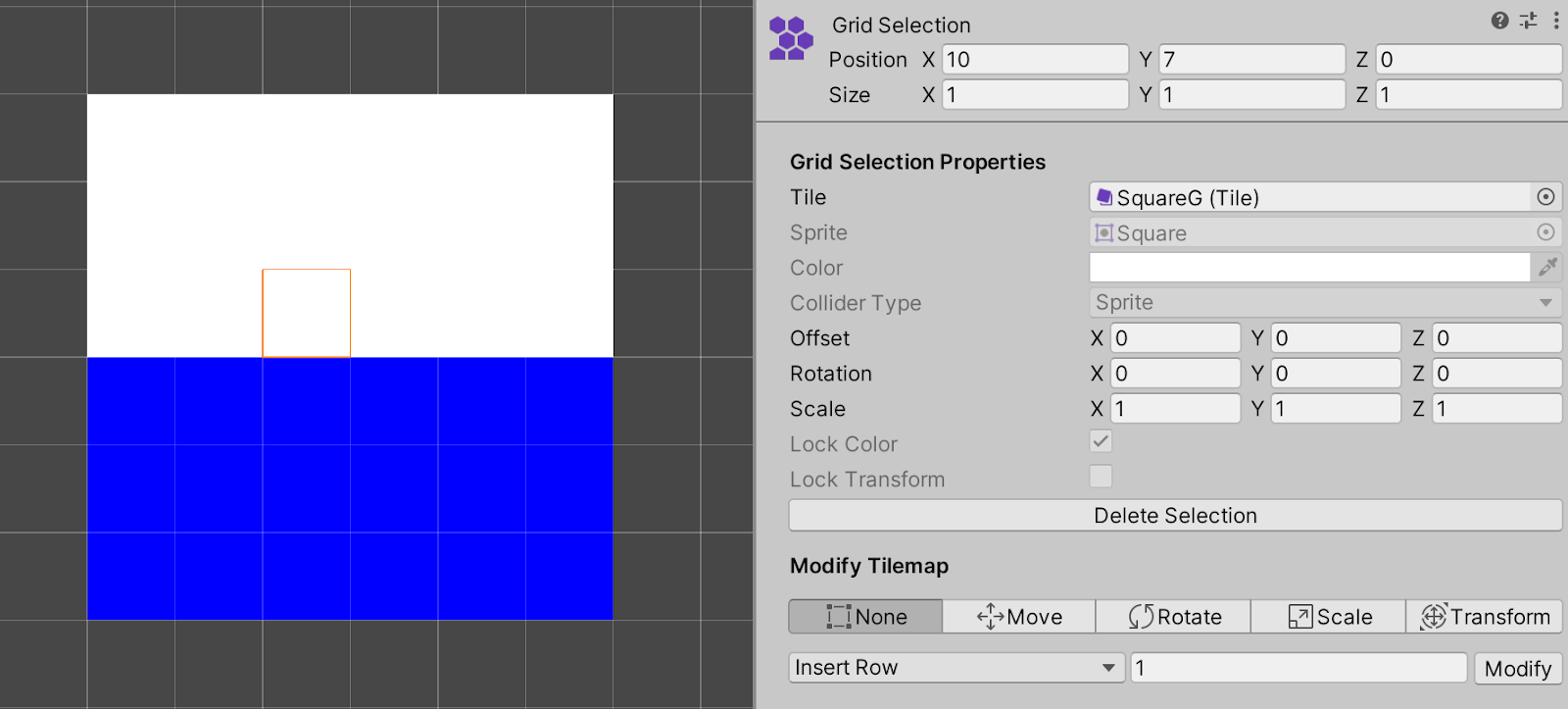Open the SquareG (Tile) asset field
The height and width of the screenshot is (709, 1568).
click(x=1308, y=197)
